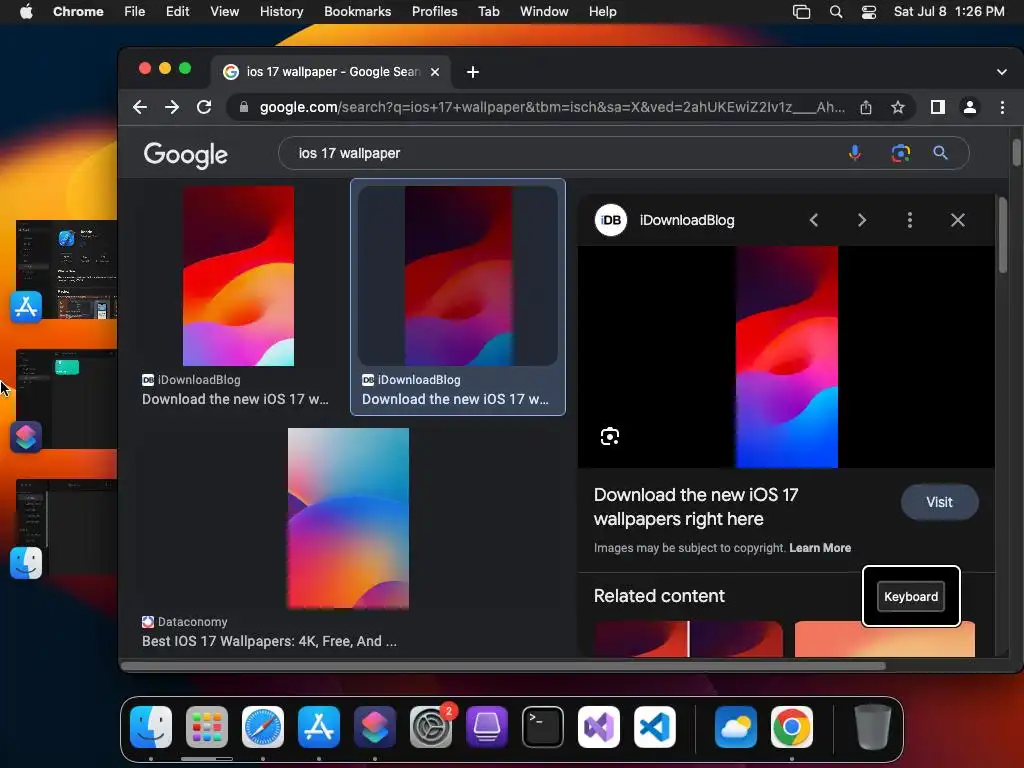Open preview title Download the new iOS 17
The width and height of the screenshot is (1024, 768).
click(696, 507)
